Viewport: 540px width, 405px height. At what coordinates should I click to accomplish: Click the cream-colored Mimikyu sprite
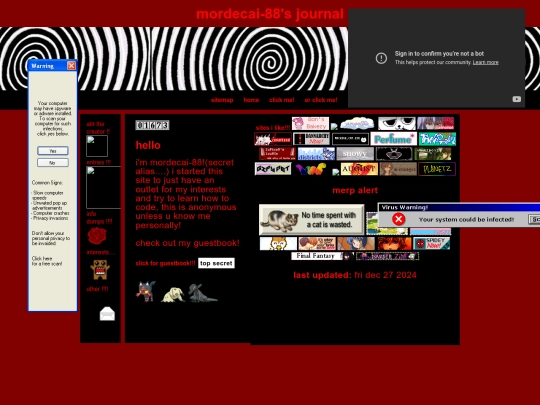173,295
